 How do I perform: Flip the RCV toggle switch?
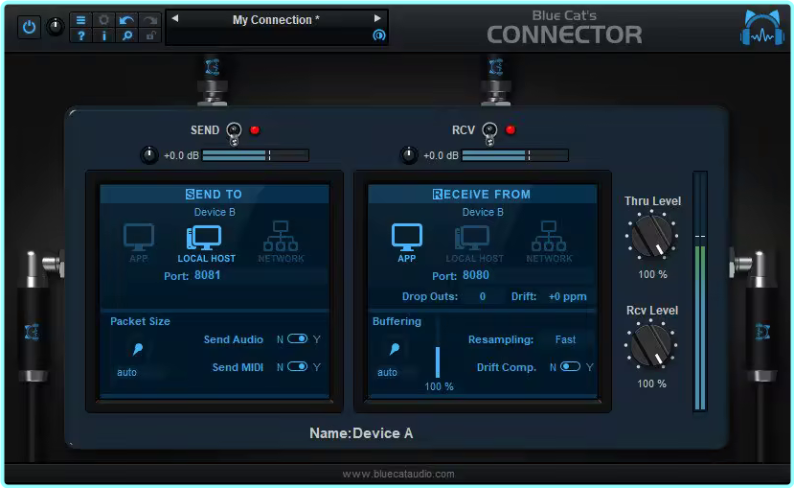(489, 134)
